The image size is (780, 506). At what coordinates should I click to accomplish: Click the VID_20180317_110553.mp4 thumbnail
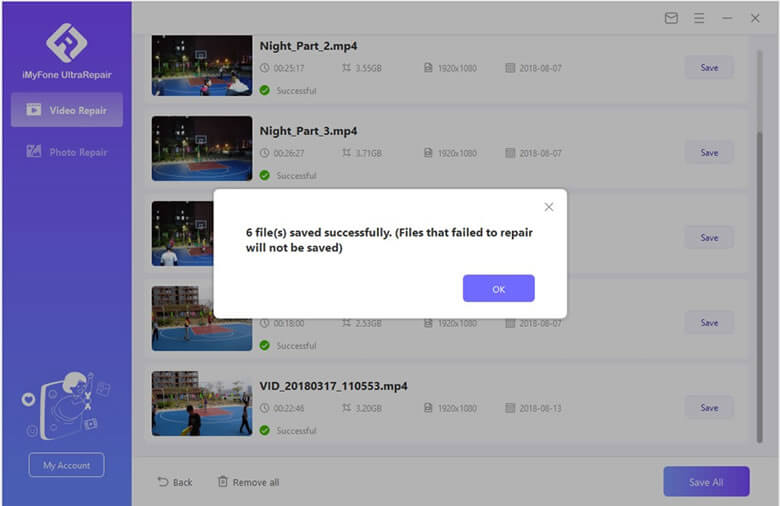click(x=202, y=403)
